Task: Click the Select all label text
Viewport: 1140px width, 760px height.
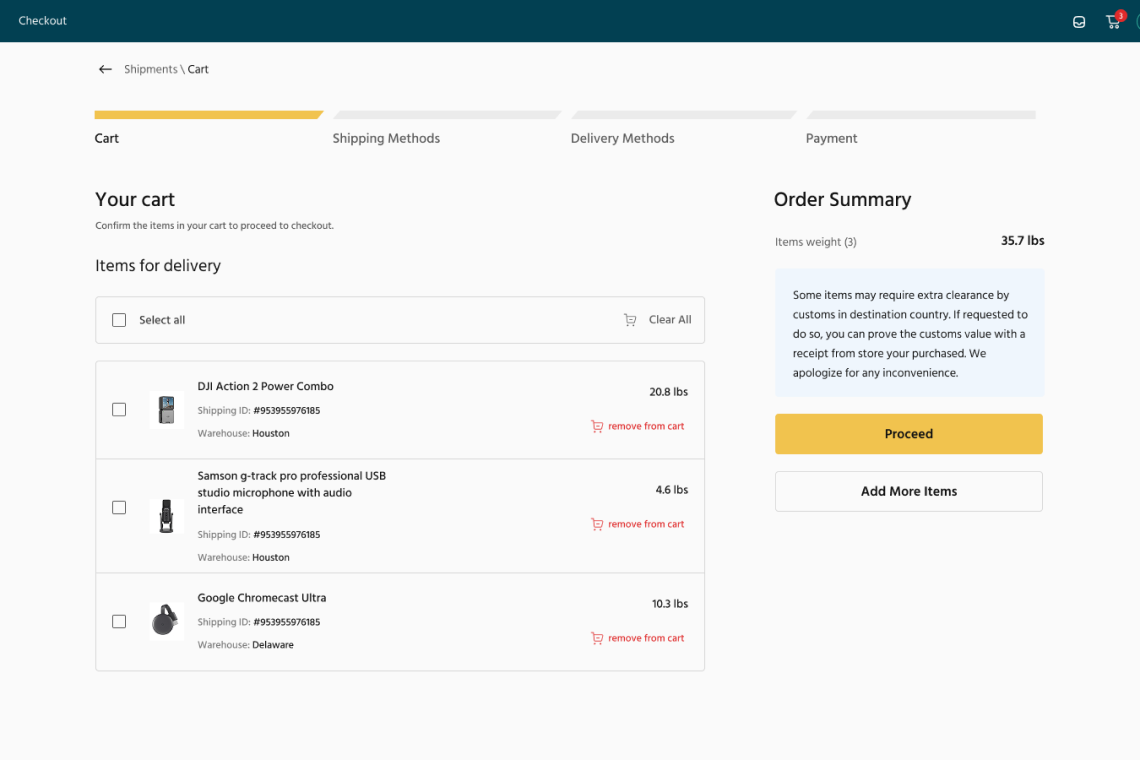Action: tap(162, 320)
